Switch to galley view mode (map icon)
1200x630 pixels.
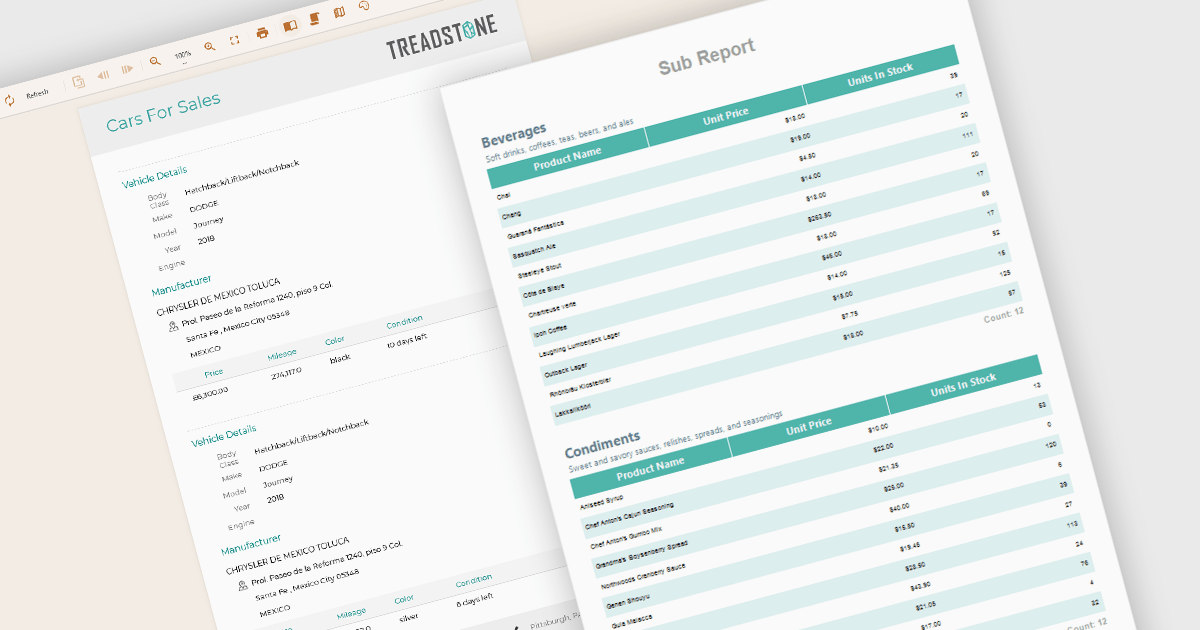coord(339,13)
